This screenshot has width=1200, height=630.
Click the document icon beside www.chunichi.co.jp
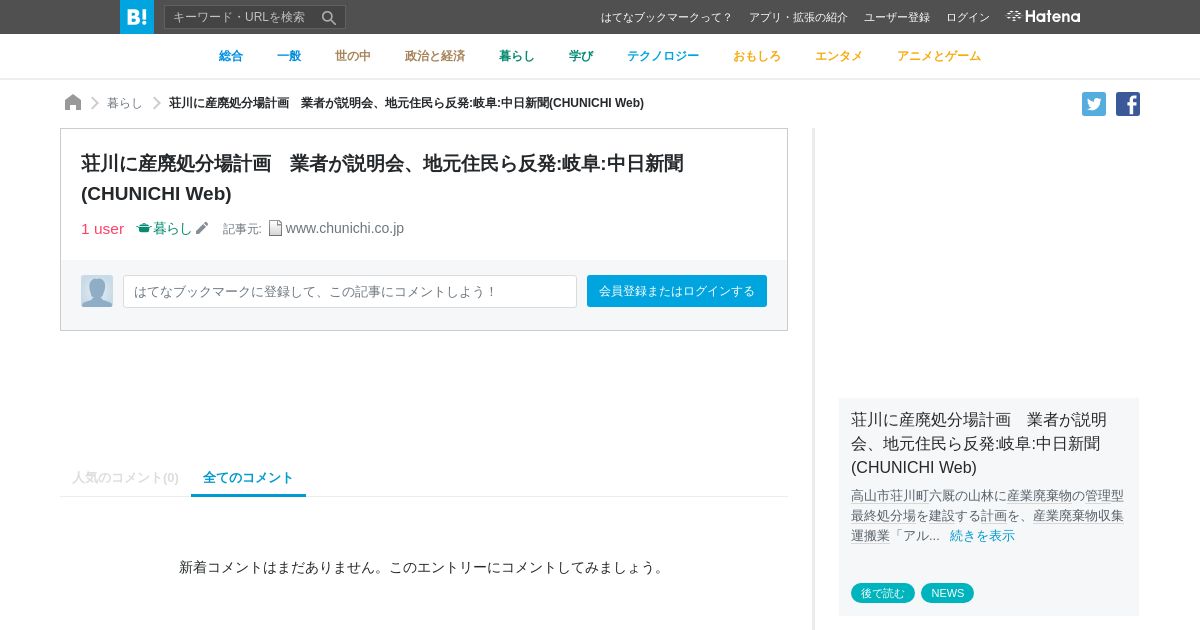(275, 228)
